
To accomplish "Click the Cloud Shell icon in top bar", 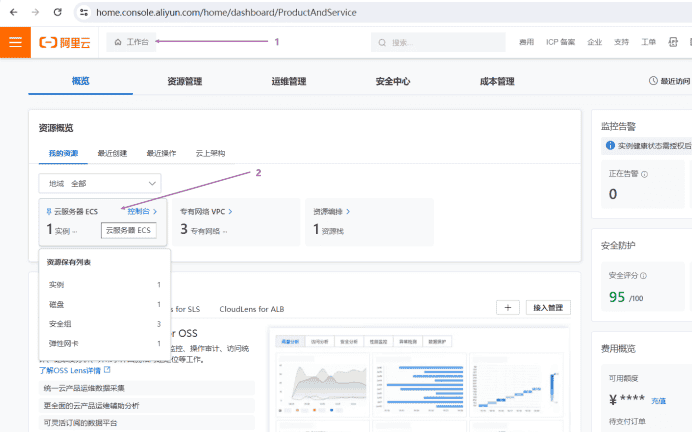I will (673, 42).
